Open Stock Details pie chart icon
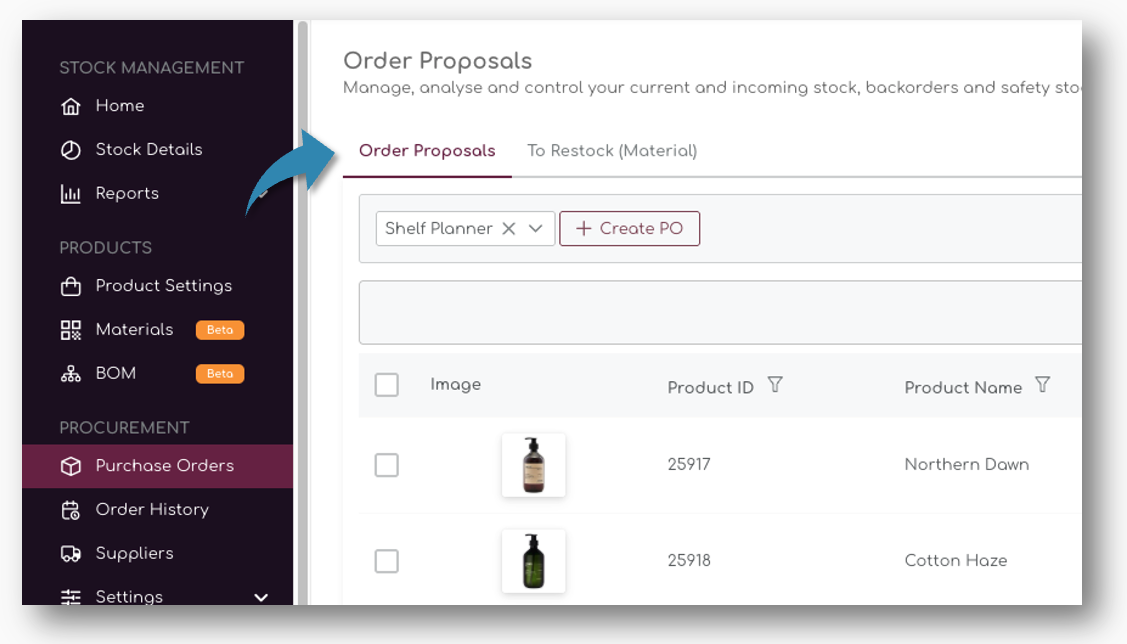Viewport: 1127px width, 644px height. pos(70,150)
